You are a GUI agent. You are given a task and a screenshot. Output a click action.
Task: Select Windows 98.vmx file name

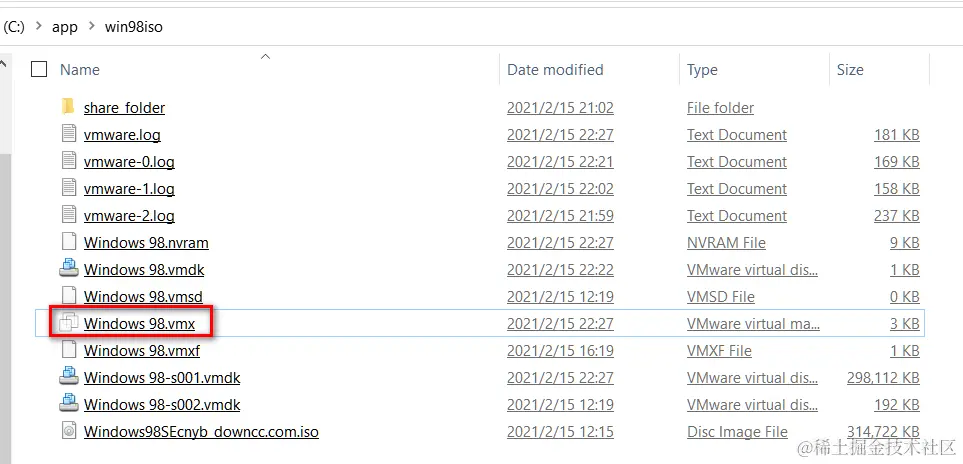[x=139, y=323]
